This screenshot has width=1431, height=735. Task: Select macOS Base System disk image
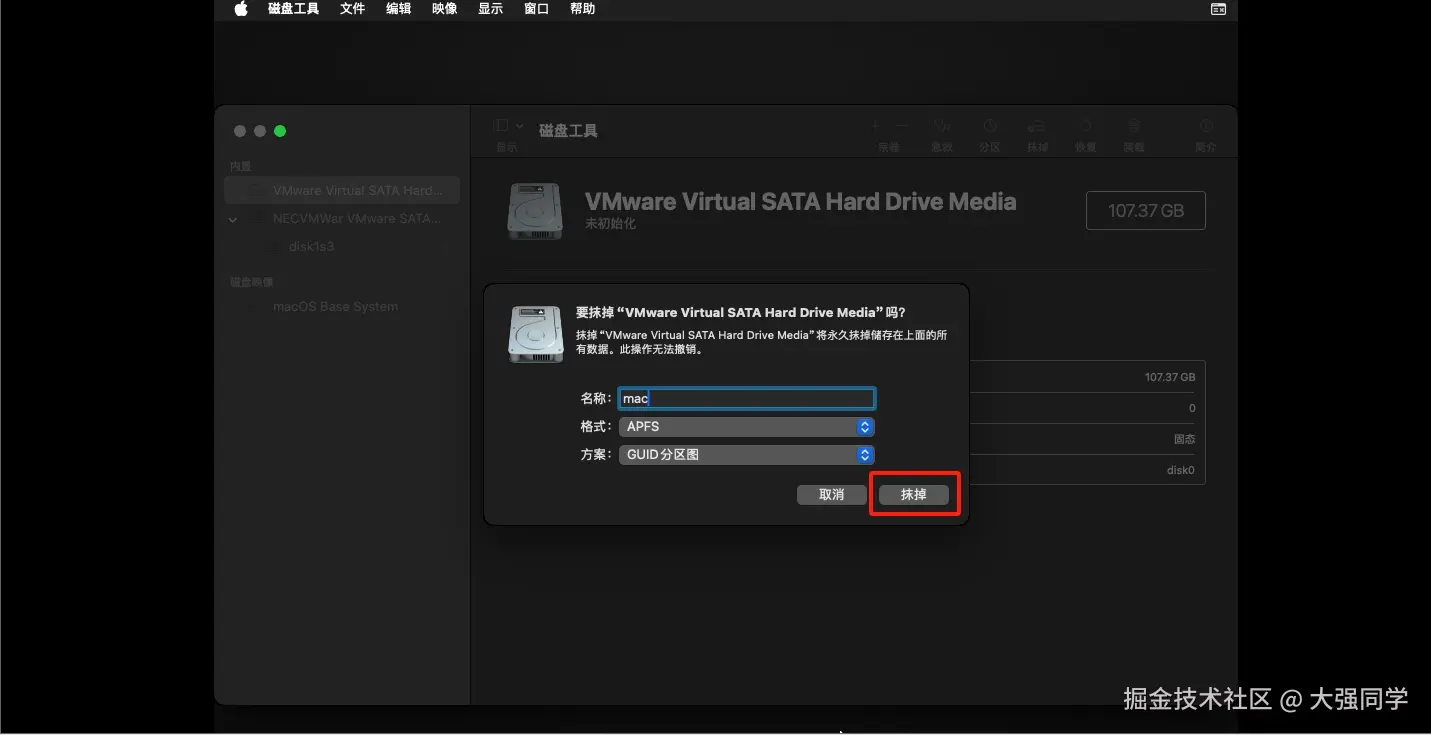(342, 307)
